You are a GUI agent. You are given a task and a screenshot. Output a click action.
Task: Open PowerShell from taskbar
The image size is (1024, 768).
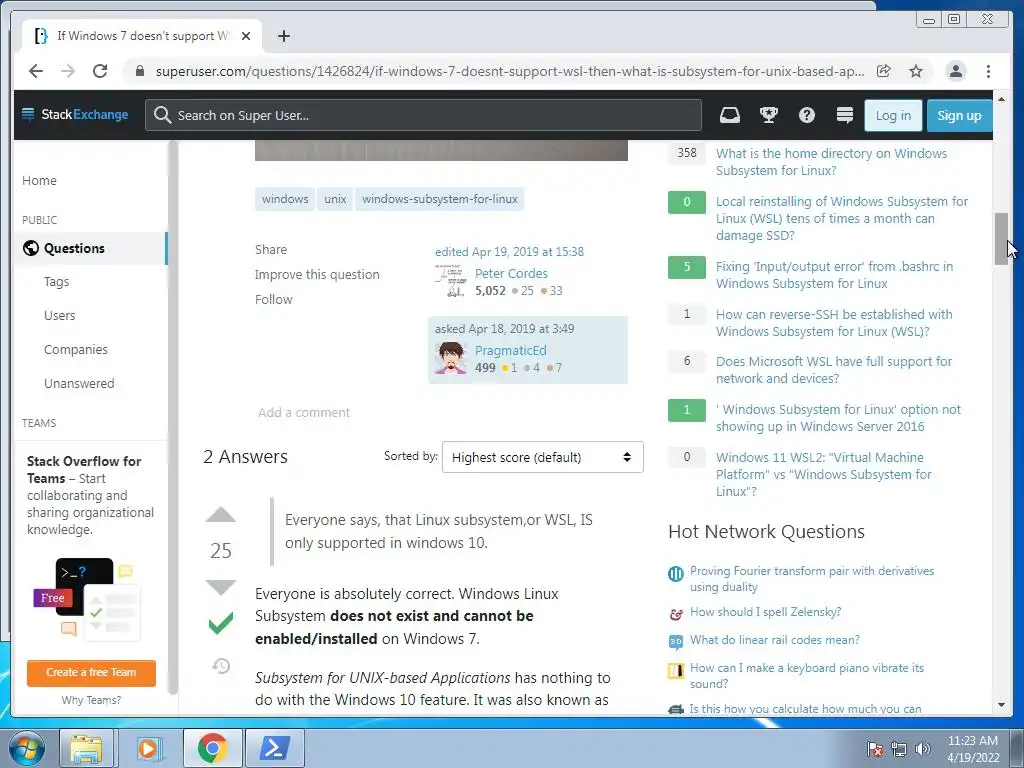point(275,748)
